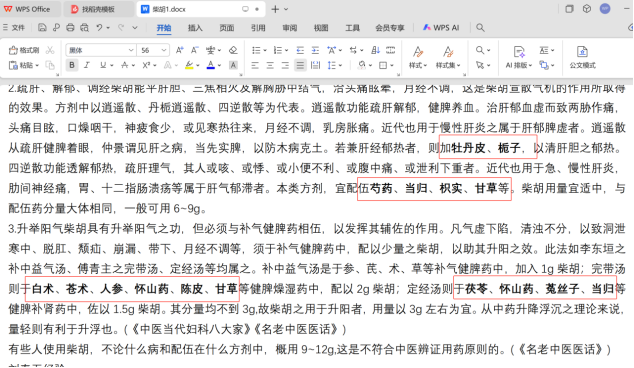
Task: Click the highlight color yellow marker
Action: tap(189, 65)
